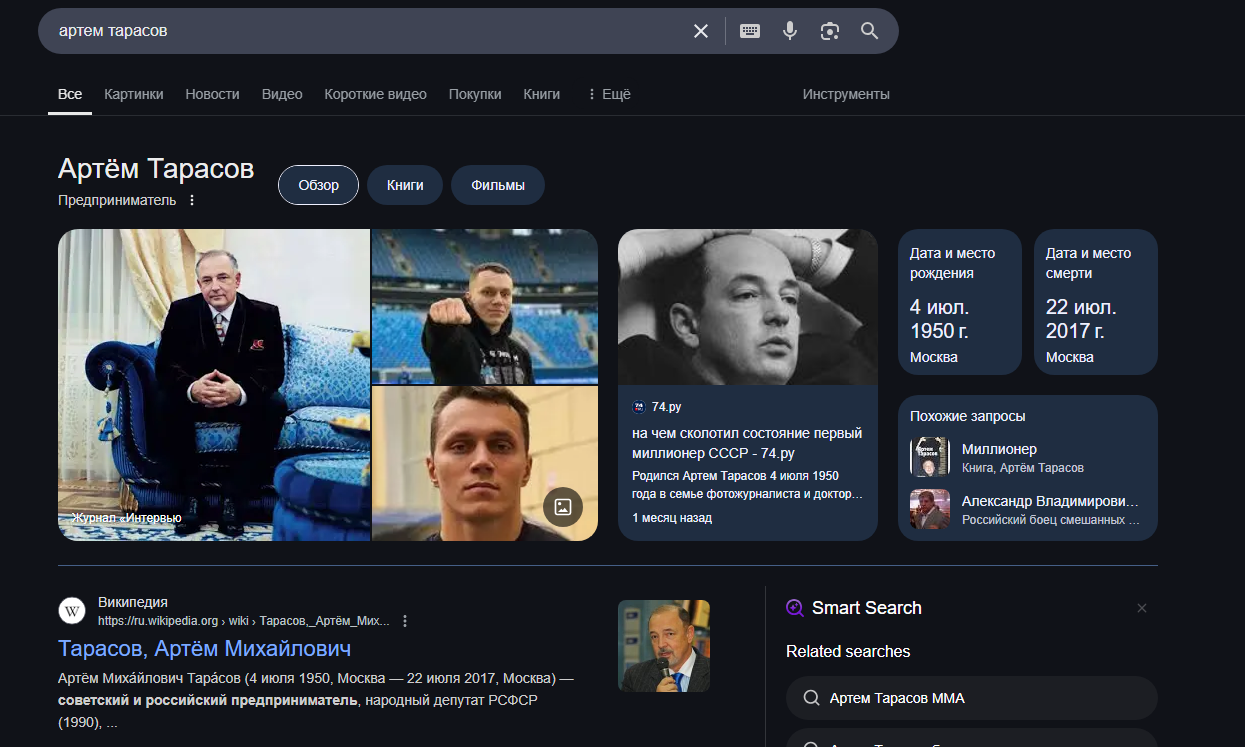Open the close-up portrait photo in collage

pyautogui.click(x=485, y=464)
